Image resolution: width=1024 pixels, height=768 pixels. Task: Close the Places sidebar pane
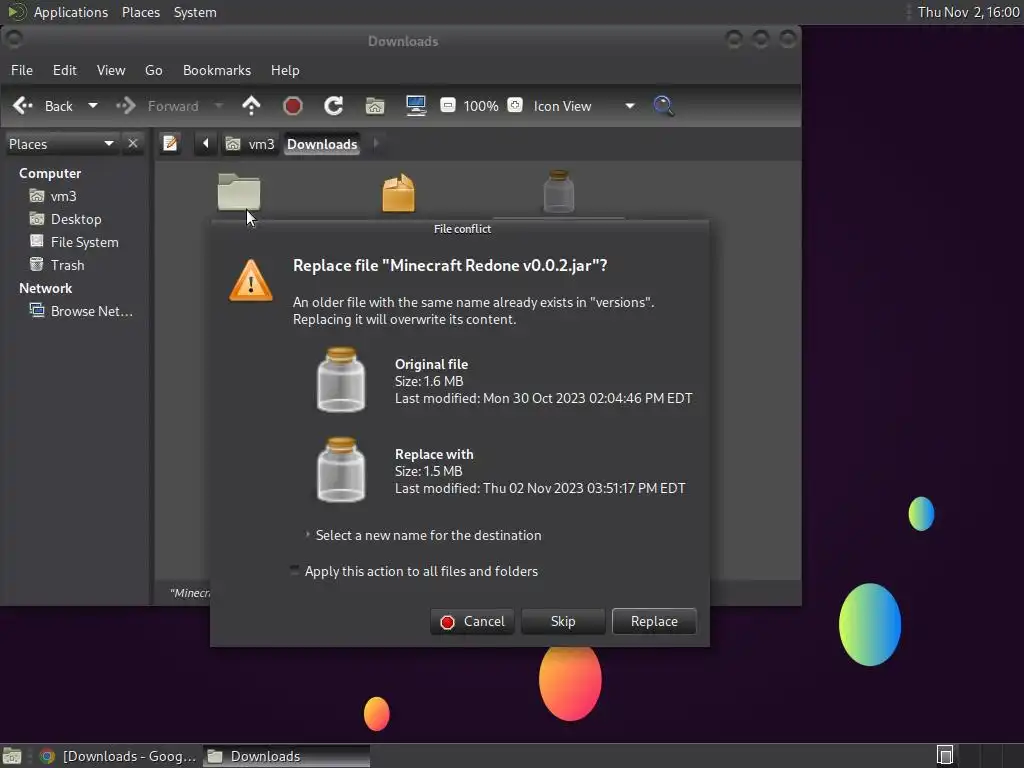(x=133, y=143)
